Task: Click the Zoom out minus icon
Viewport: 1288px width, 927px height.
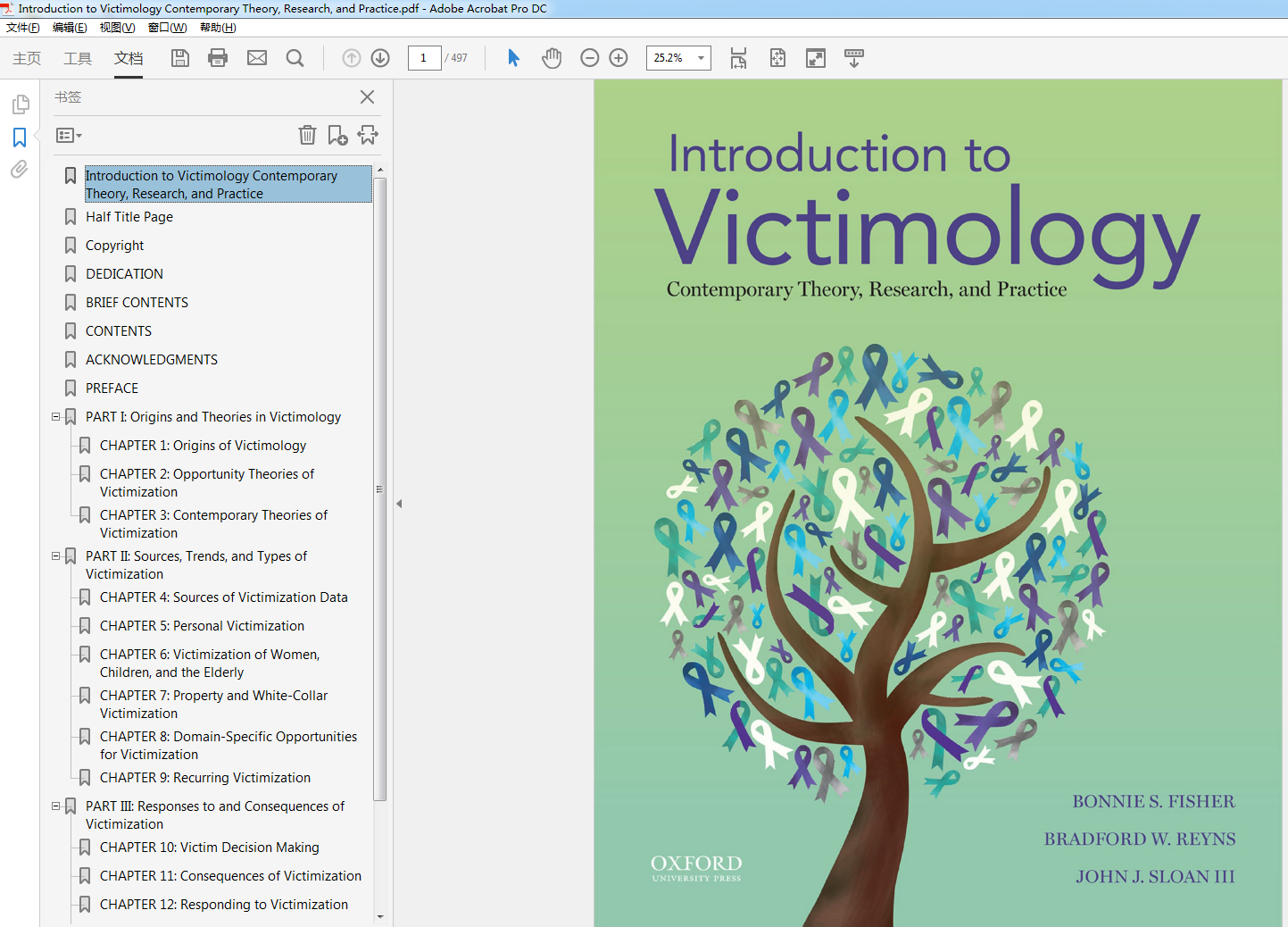Action: [589, 58]
